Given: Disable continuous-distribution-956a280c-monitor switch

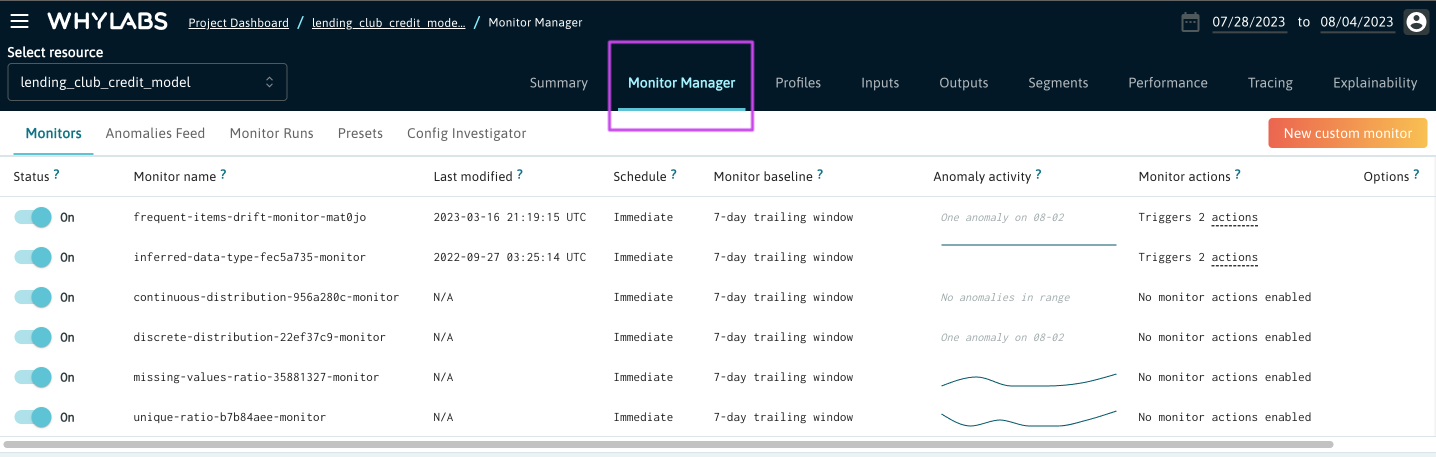Looking at the screenshot, I should point(33,297).
